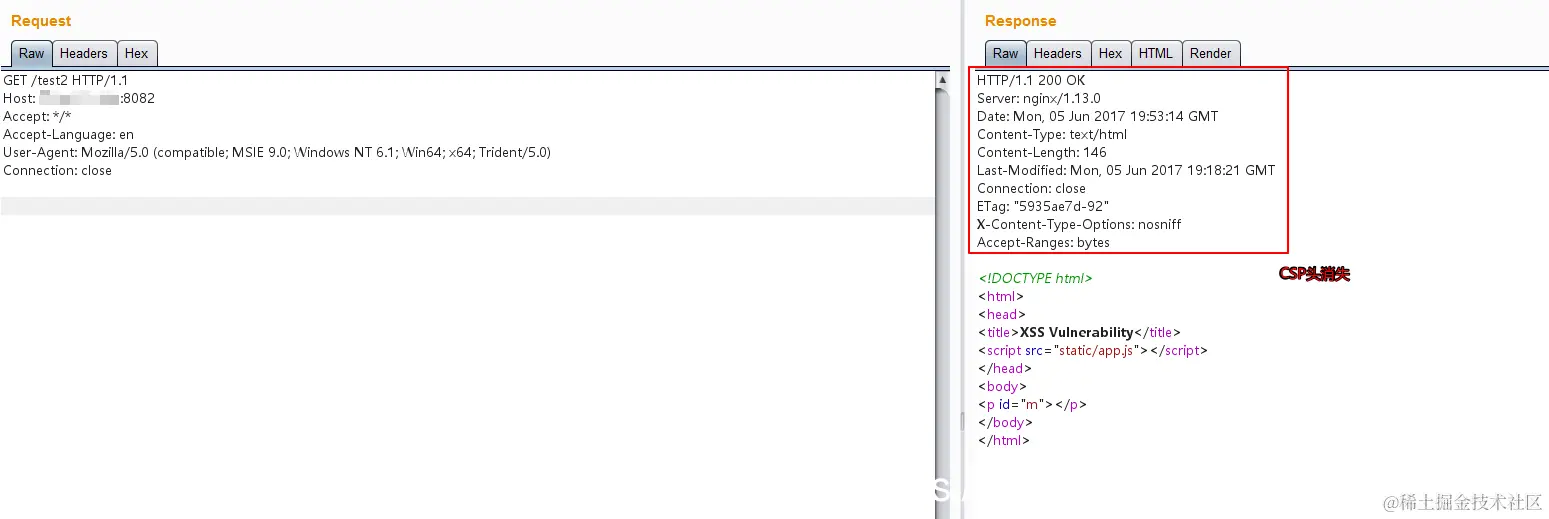Click the <!DOCTYPE html> line

[1035, 278]
